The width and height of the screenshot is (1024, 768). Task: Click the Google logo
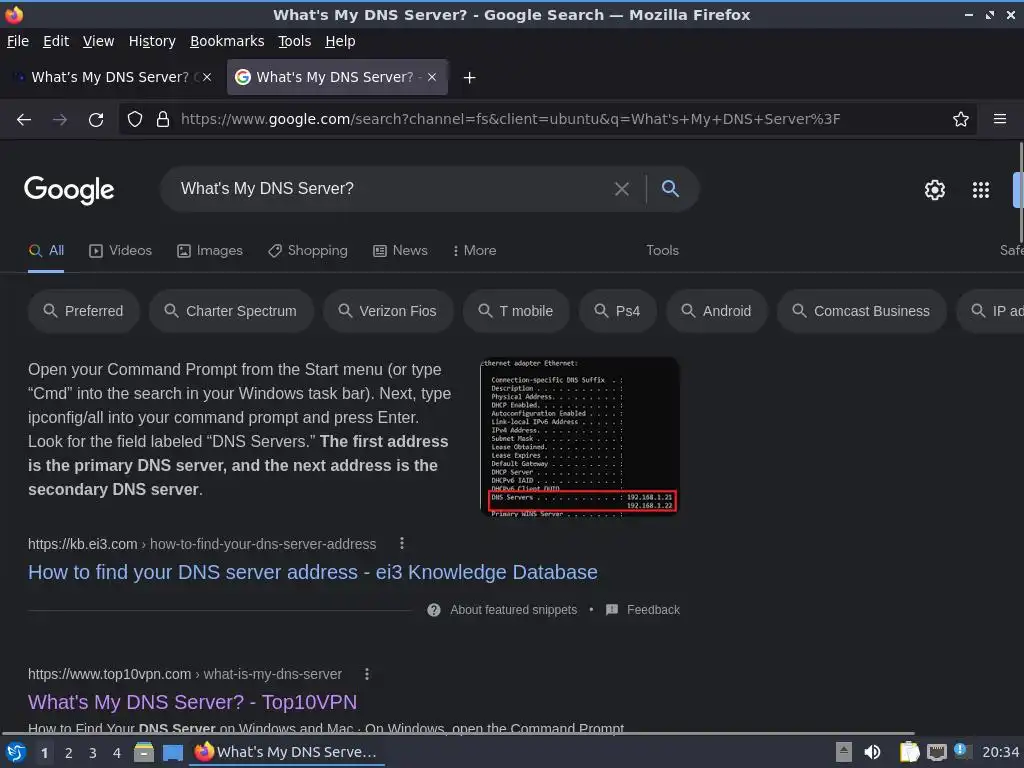[69, 190]
